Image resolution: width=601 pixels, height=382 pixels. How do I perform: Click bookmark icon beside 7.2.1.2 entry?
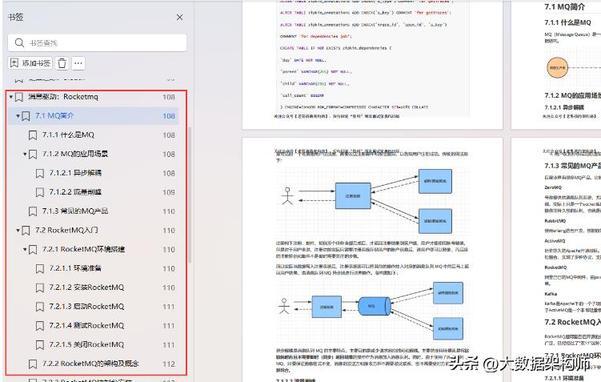coord(40,287)
